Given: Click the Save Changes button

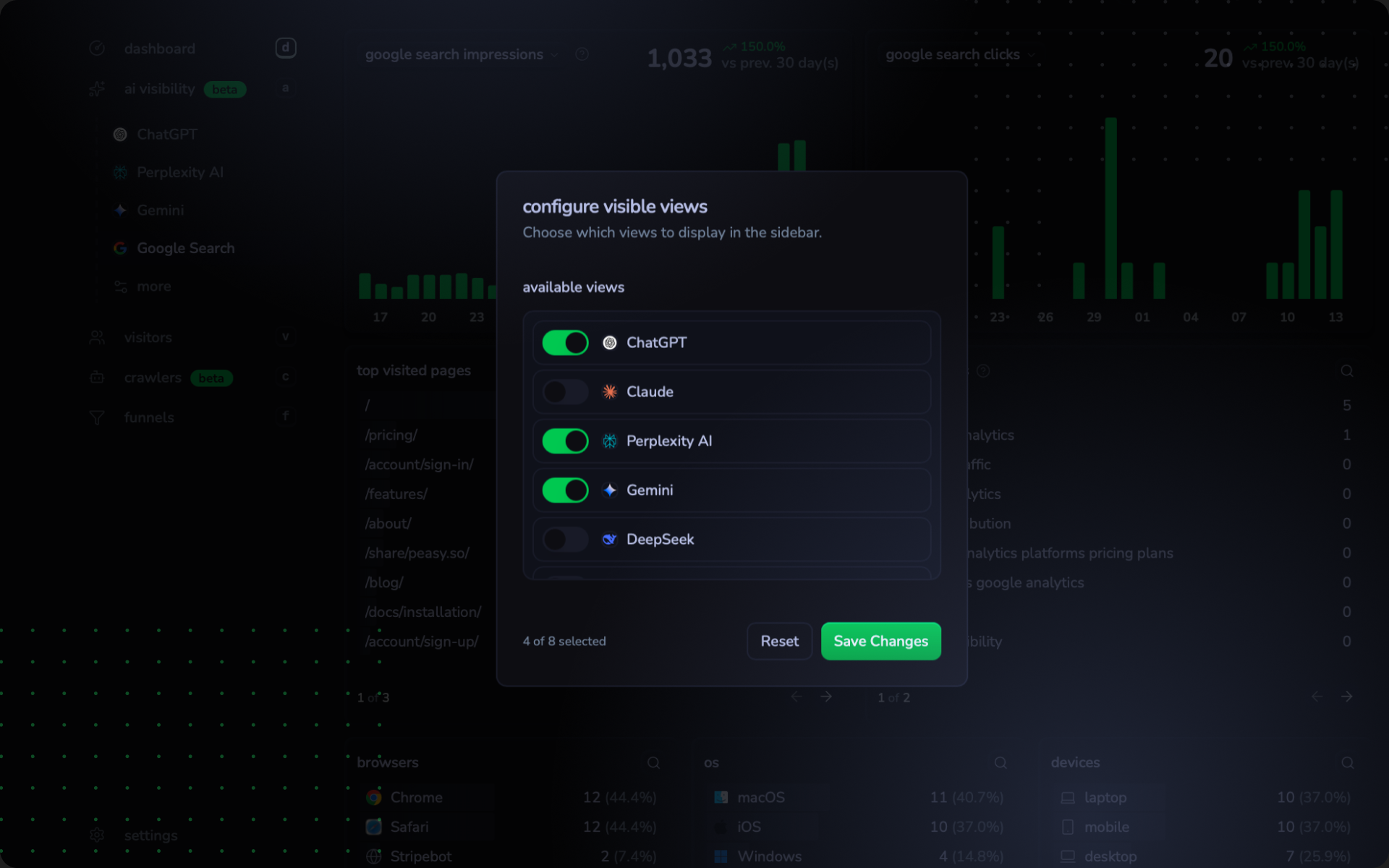Looking at the screenshot, I should 880,641.
